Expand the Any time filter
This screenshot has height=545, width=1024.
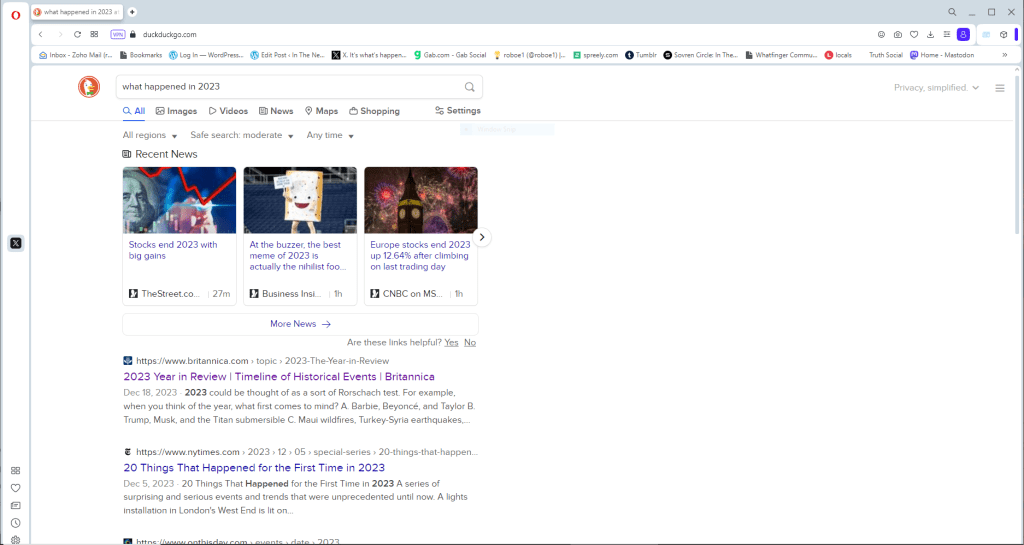coord(330,135)
